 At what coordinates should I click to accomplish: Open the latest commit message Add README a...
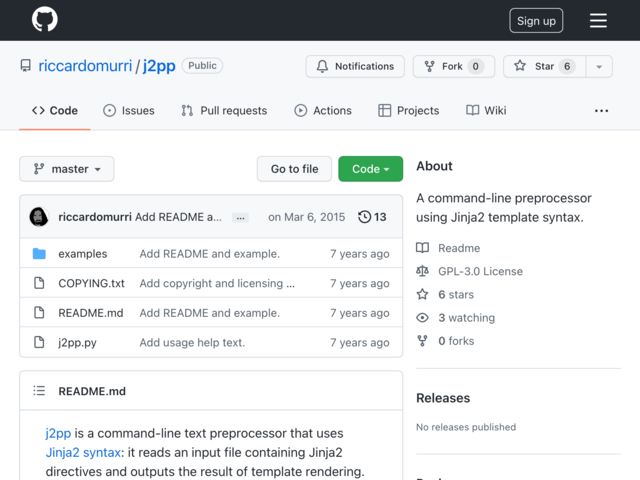click(x=178, y=217)
